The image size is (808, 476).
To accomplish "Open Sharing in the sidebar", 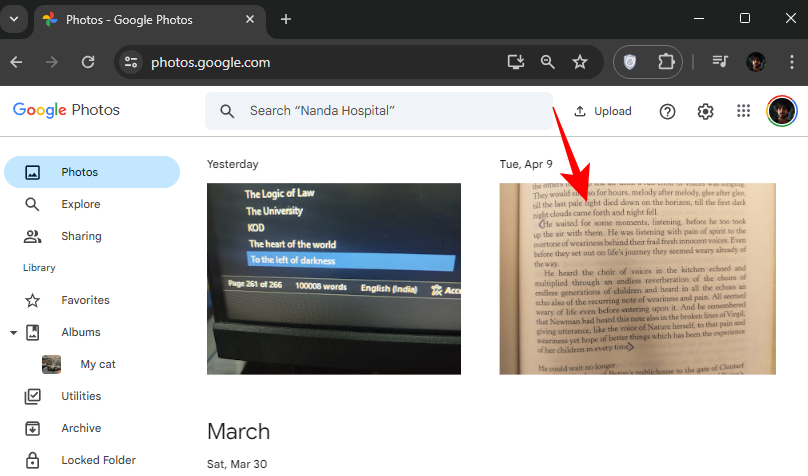I will pos(92,236).
